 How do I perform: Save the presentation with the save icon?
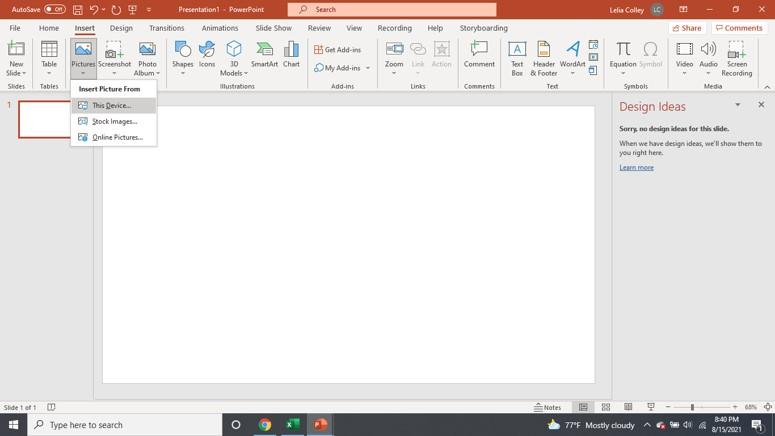click(x=78, y=9)
